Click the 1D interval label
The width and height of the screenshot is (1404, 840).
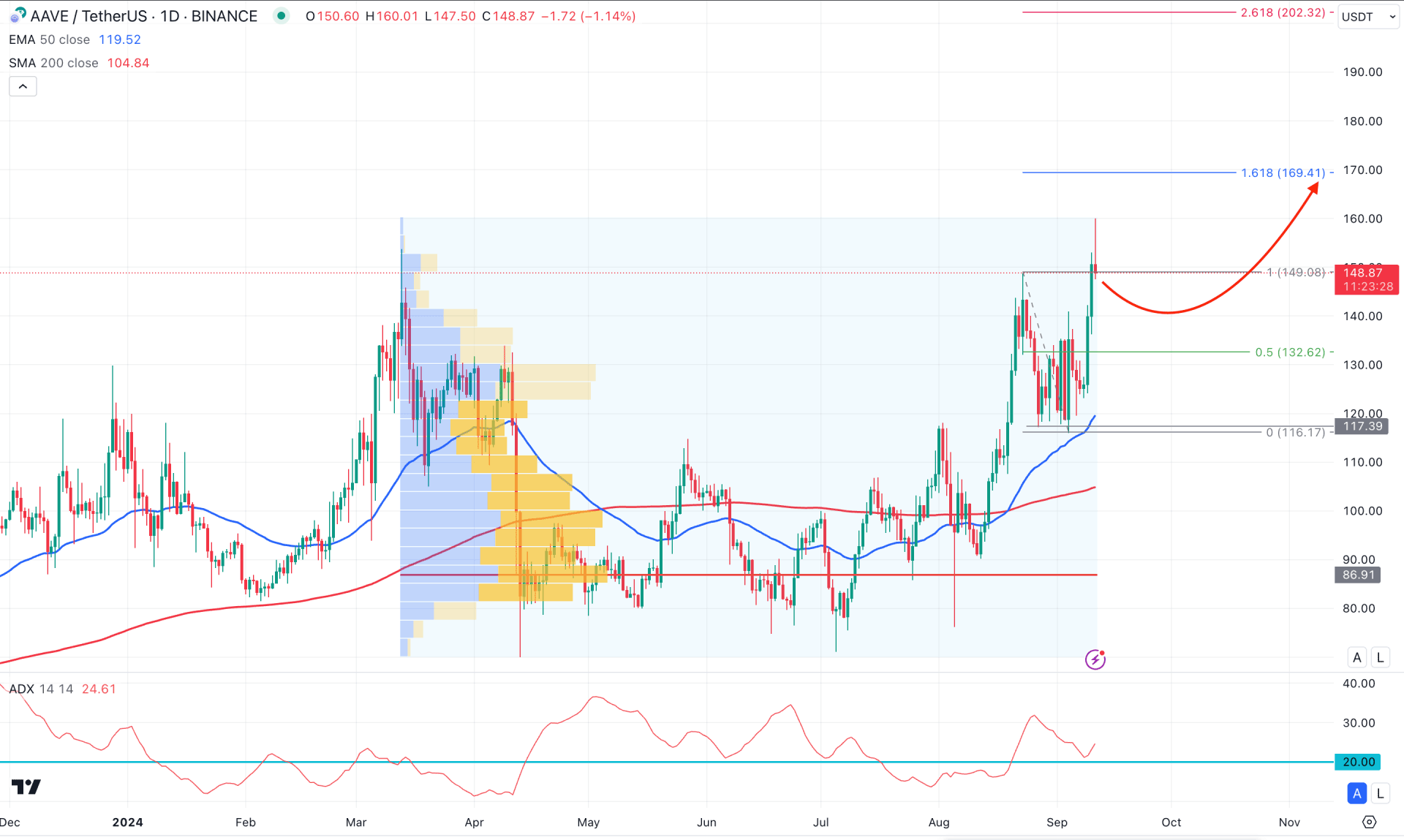click(x=170, y=16)
